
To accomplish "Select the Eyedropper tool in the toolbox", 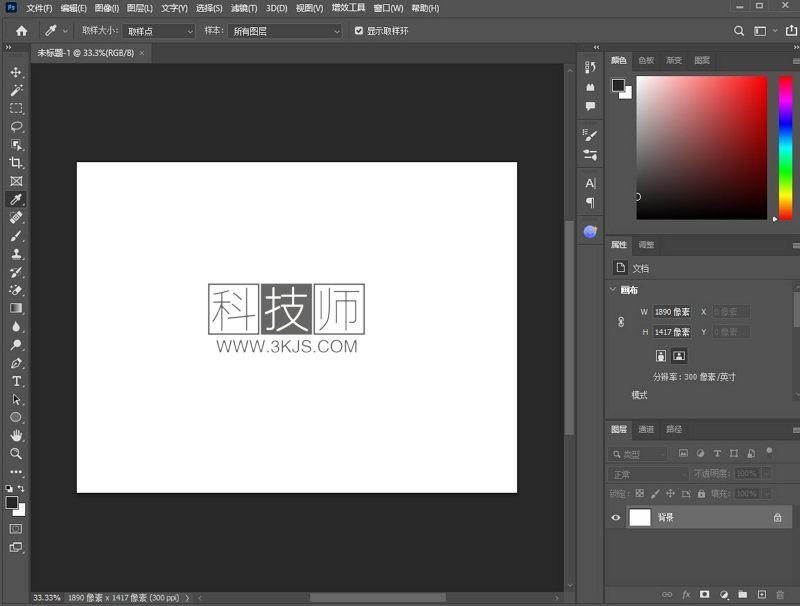I will pos(16,199).
